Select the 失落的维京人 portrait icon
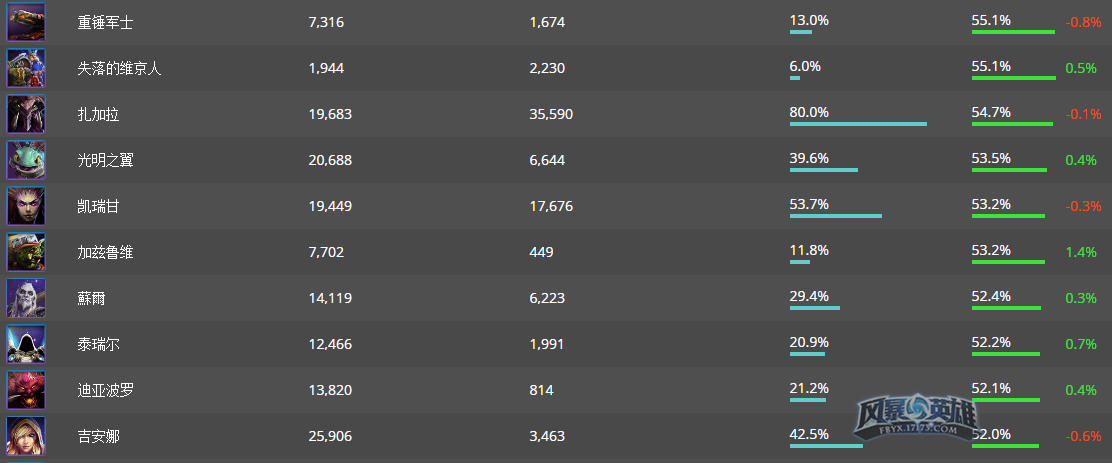 pyautogui.click(x=26, y=68)
